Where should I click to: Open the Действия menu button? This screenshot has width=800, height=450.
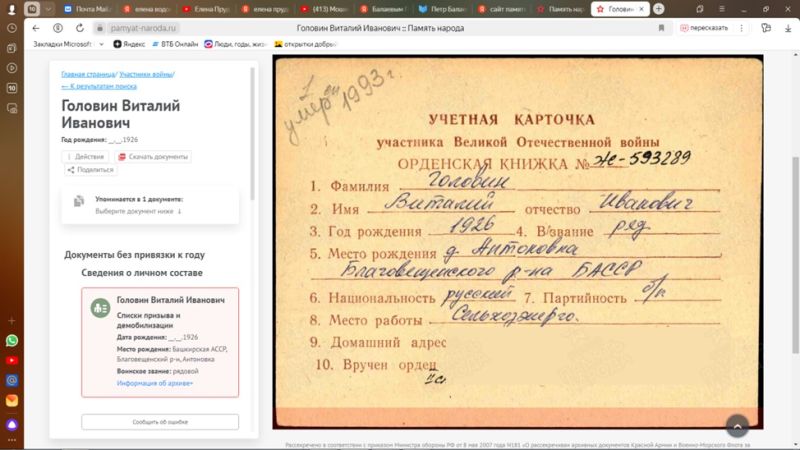coord(85,157)
